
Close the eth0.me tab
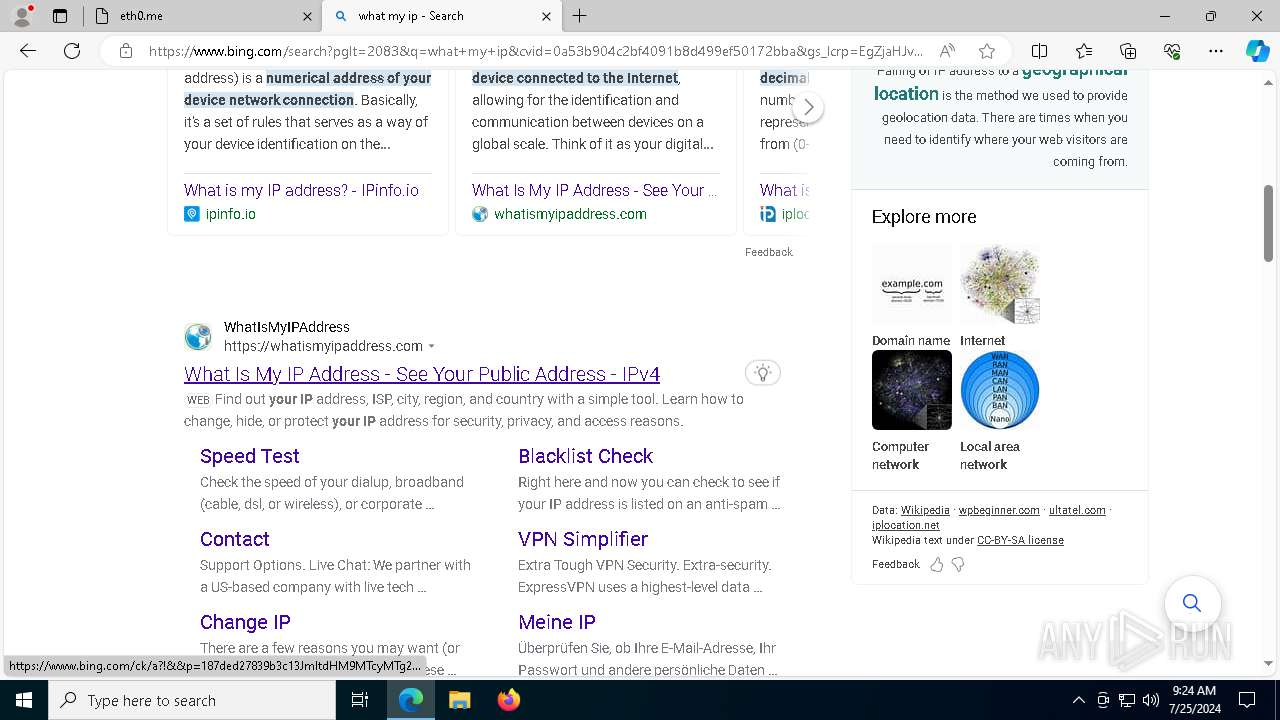click(307, 16)
